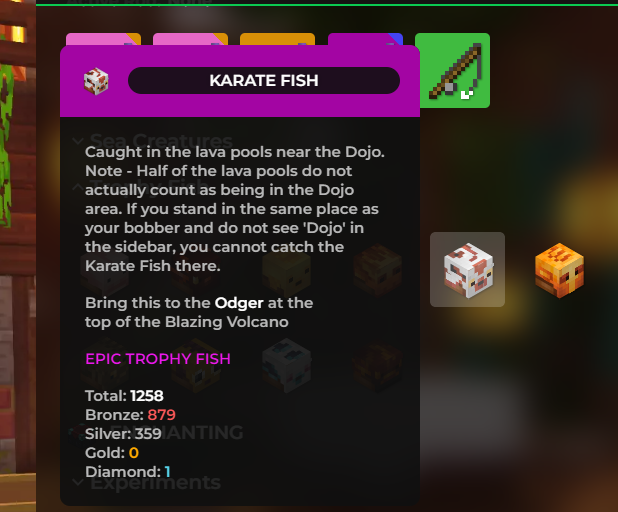Screen dimensions: 618x512
Task: Click the fishing rod item on green tile
Action: click(452, 70)
